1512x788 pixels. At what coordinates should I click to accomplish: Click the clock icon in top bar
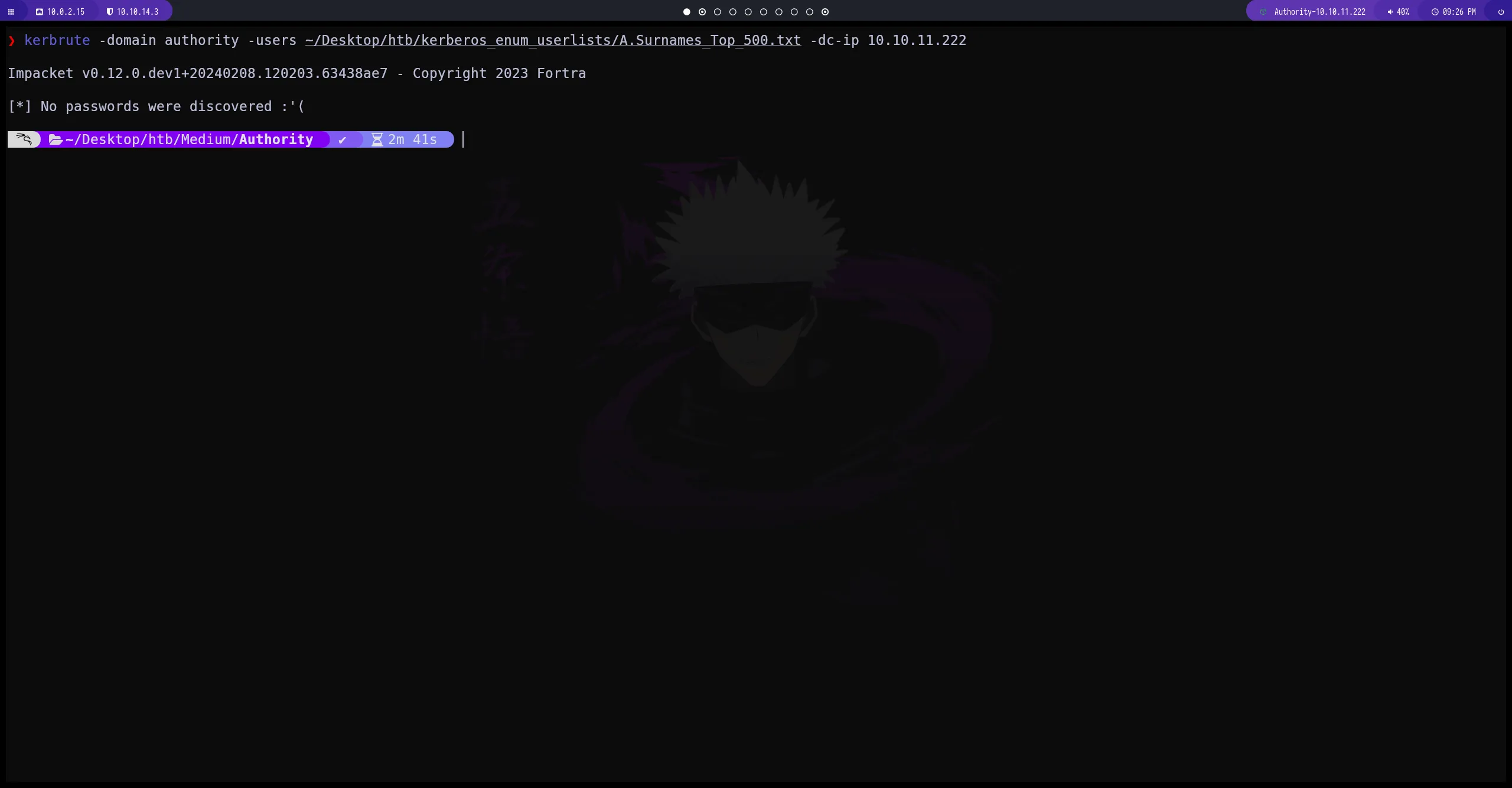point(1435,12)
